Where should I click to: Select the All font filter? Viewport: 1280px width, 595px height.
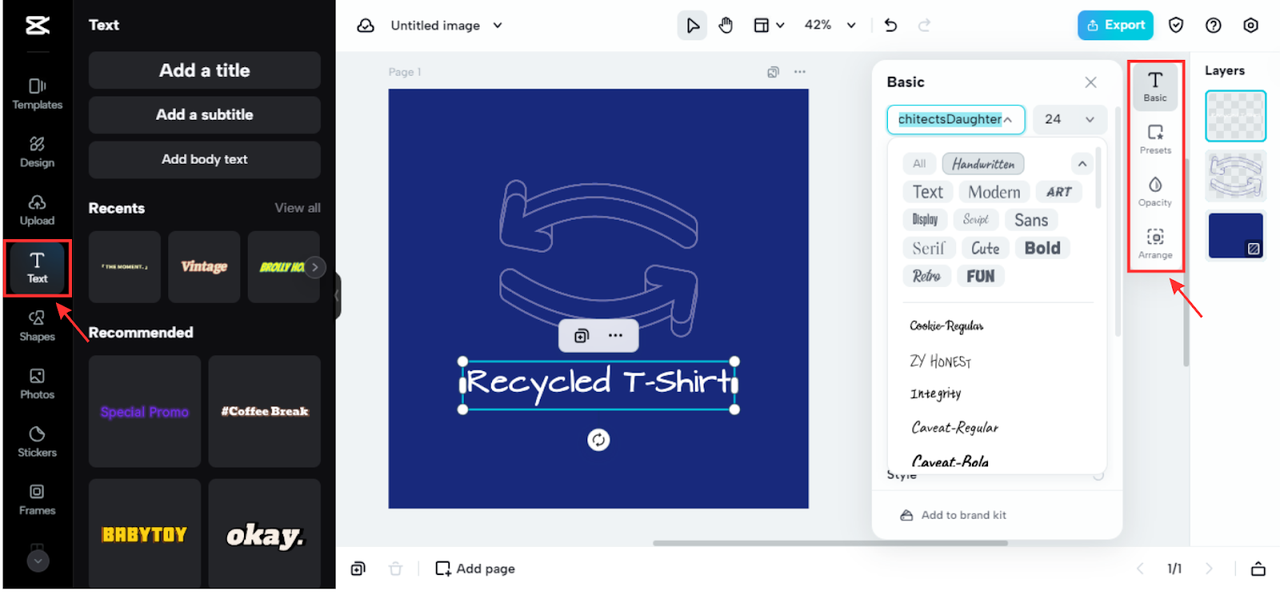pyautogui.click(x=919, y=164)
